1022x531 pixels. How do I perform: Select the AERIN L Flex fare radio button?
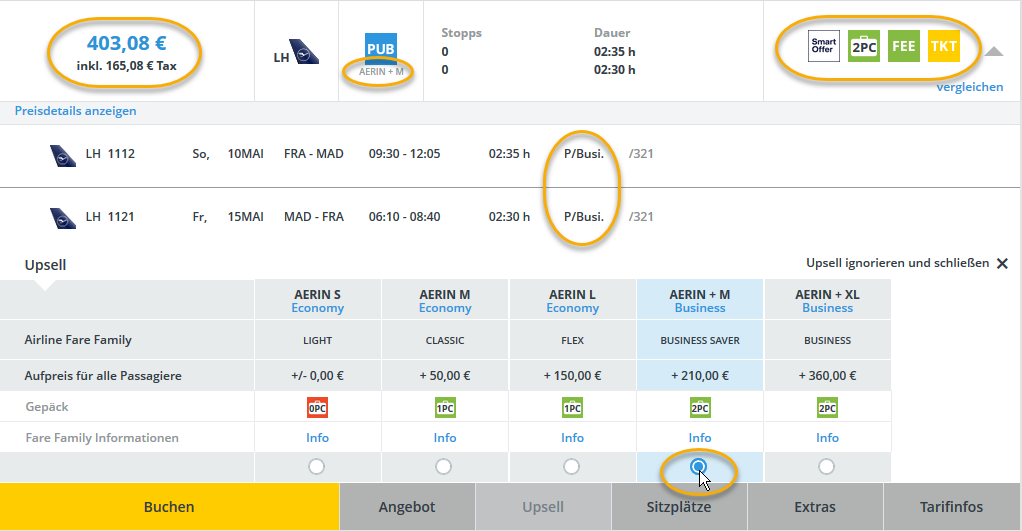(572, 466)
